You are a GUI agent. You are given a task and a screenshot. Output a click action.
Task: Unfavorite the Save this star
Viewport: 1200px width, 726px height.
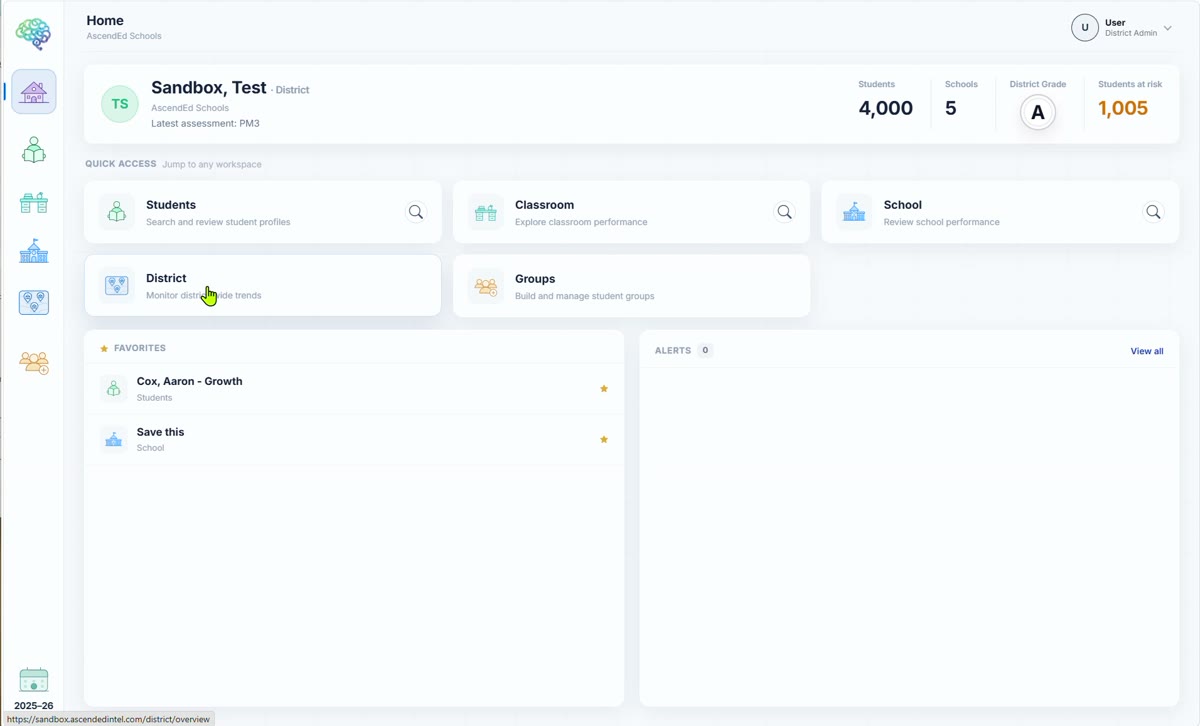[604, 440]
